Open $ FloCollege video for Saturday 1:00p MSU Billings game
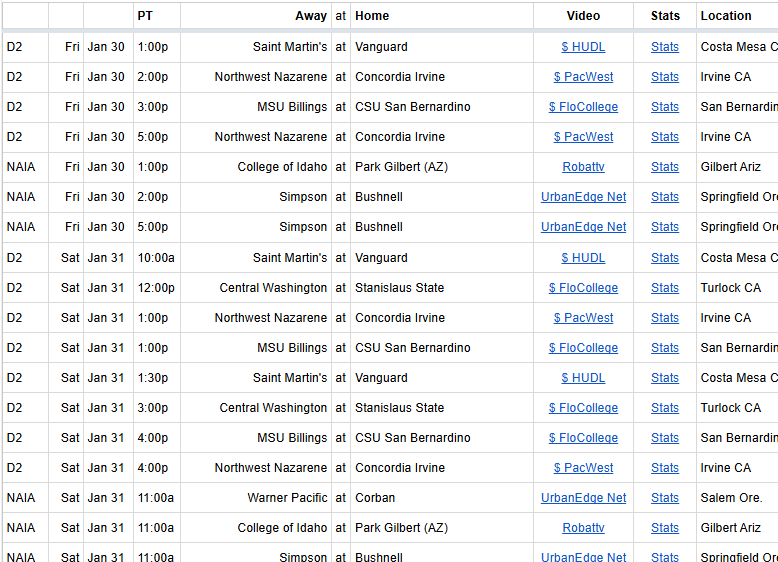 point(583,348)
